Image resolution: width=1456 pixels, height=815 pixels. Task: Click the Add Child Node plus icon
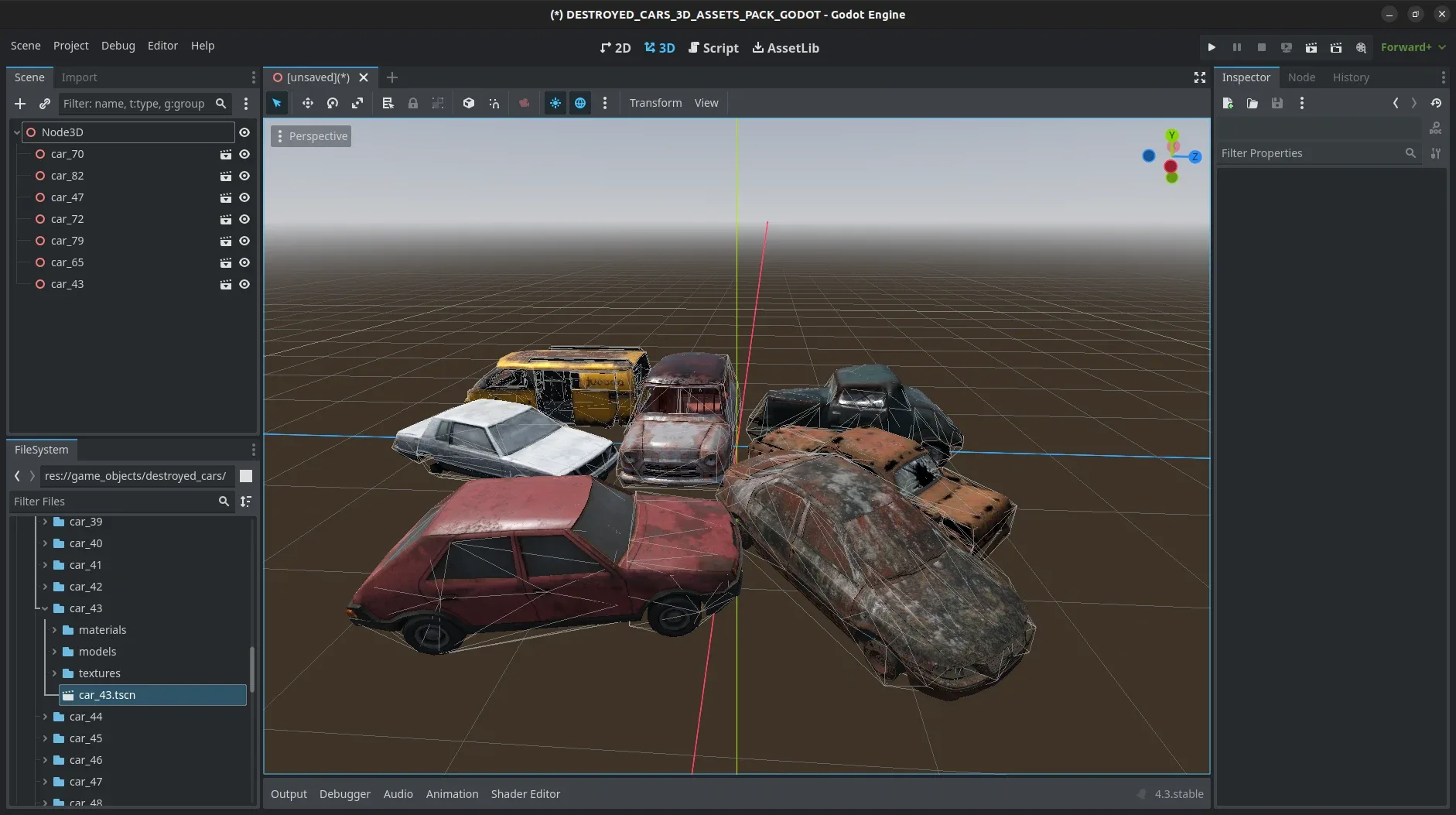click(x=20, y=104)
